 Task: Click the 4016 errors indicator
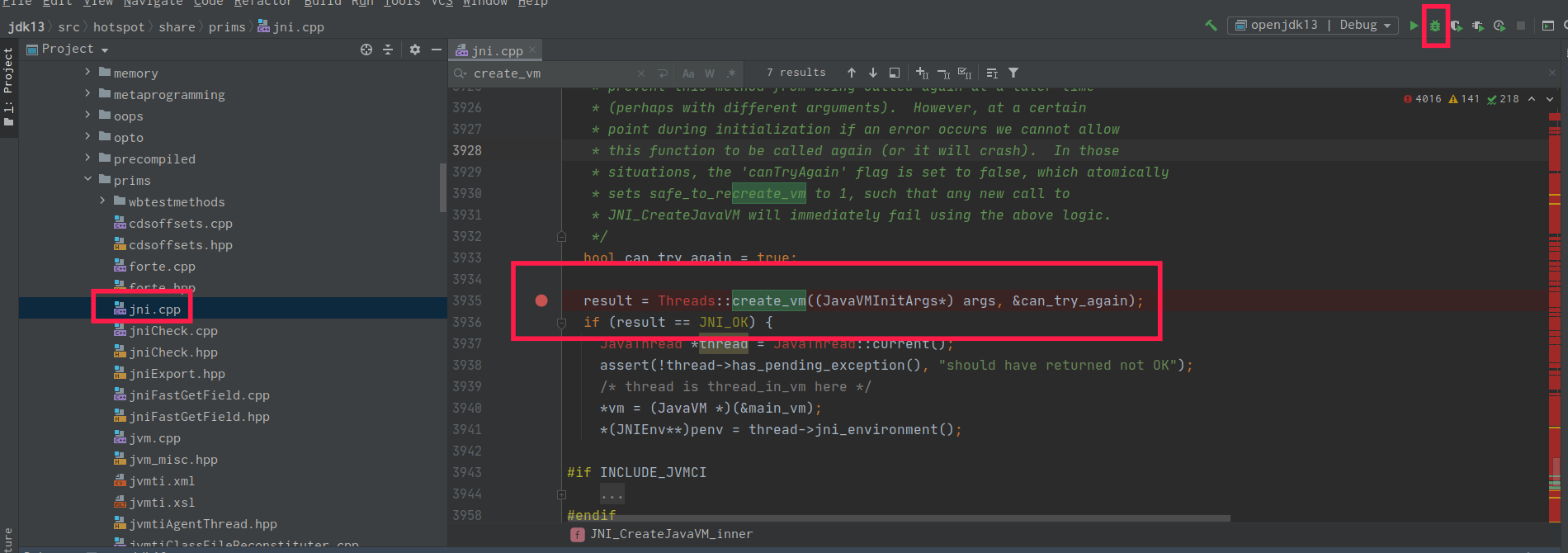click(x=1422, y=99)
